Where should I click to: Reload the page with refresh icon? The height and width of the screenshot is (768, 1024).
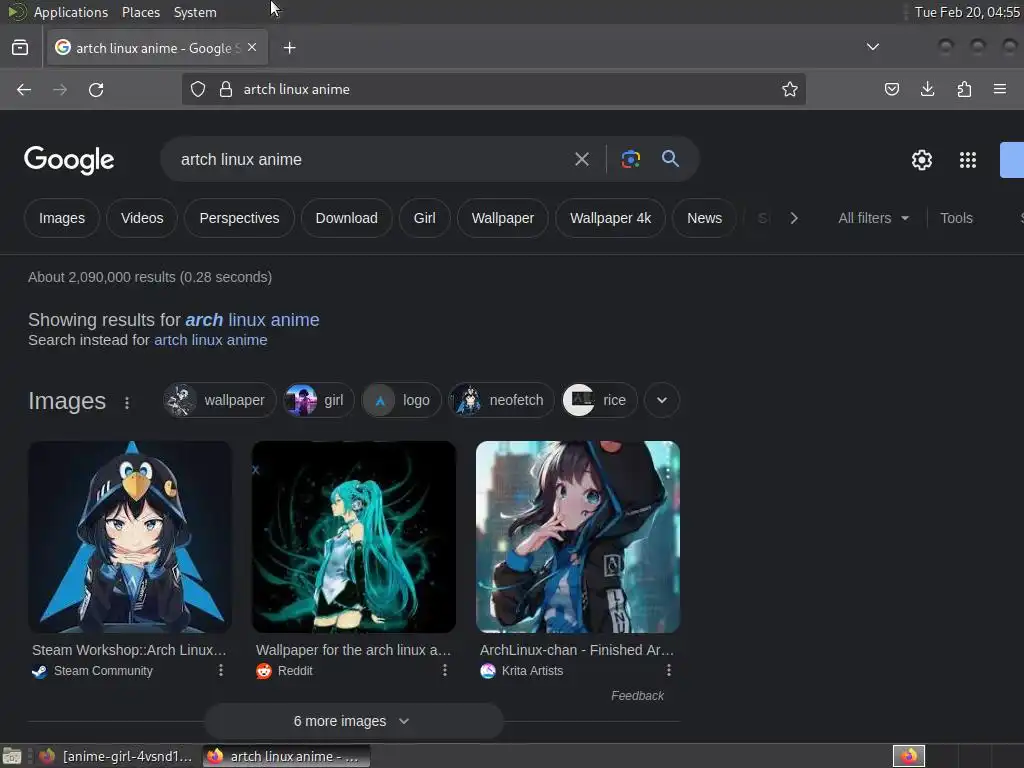[96, 89]
